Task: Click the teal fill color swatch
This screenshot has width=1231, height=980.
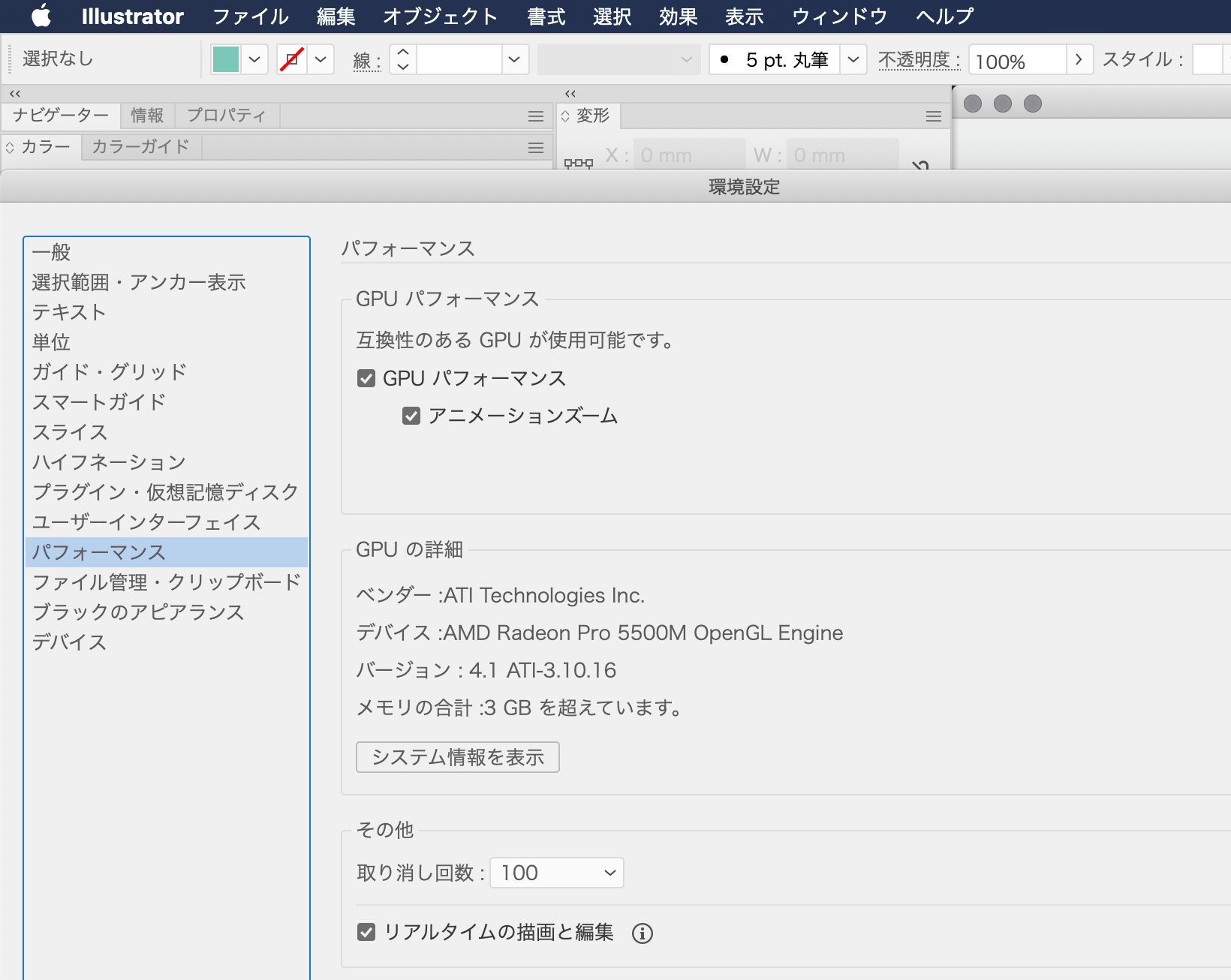Action: pos(226,59)
